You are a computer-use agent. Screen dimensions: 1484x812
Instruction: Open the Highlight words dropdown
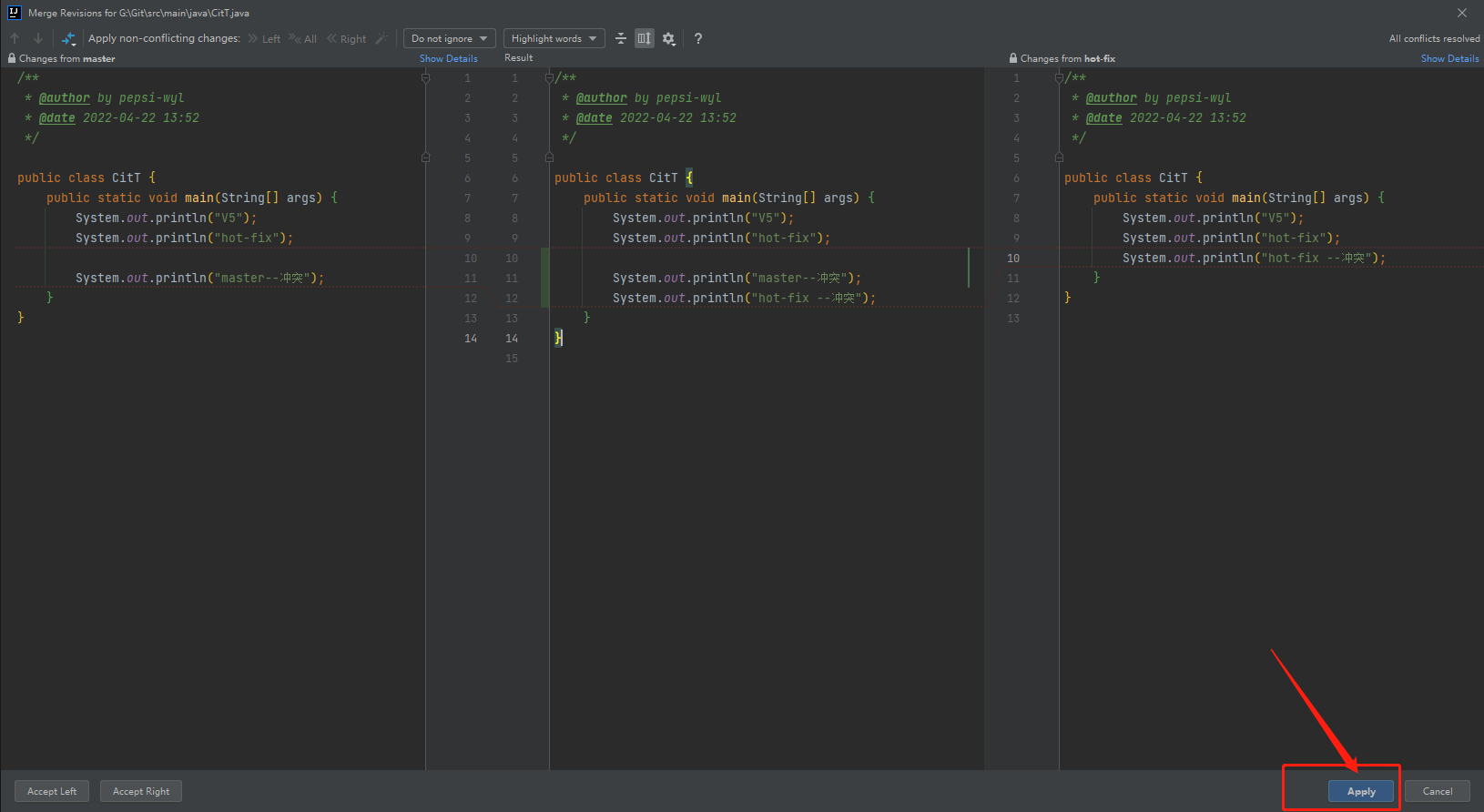(554, 38)
